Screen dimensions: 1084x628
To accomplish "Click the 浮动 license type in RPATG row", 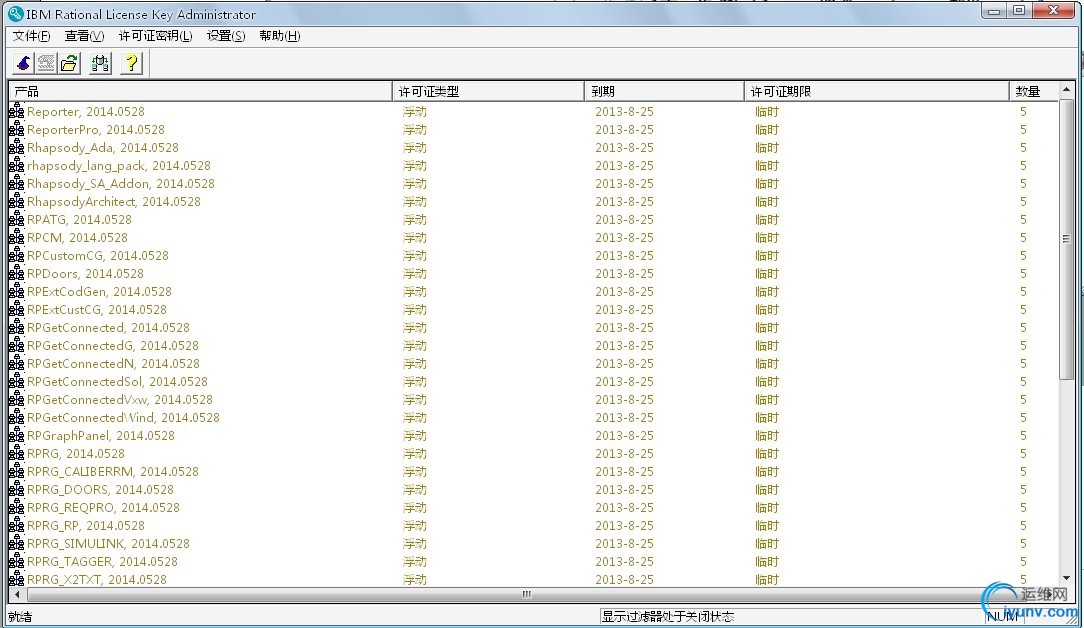I will pyautogui.click(x=415, y=219).
